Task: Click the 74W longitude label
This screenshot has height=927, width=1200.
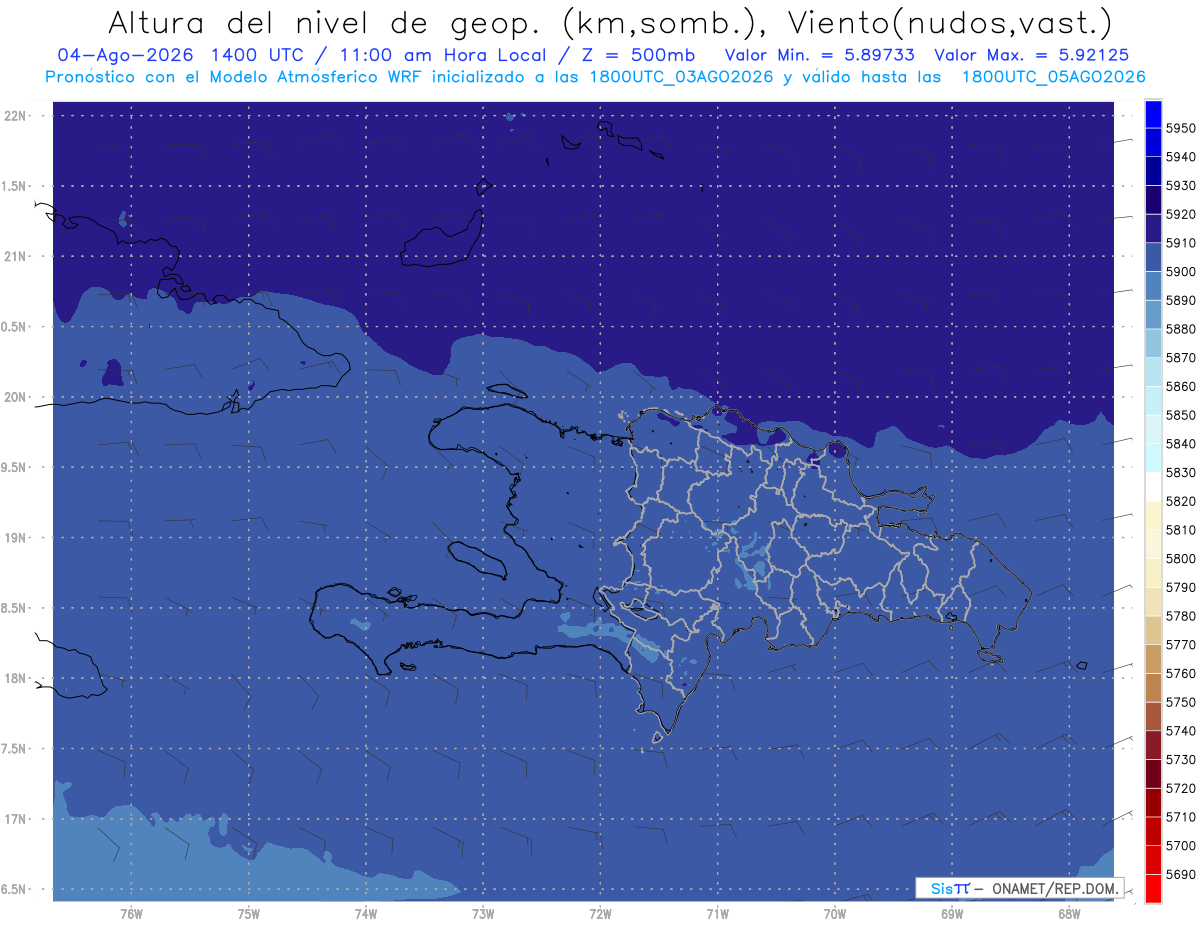Action: click(x=366, y=914)
